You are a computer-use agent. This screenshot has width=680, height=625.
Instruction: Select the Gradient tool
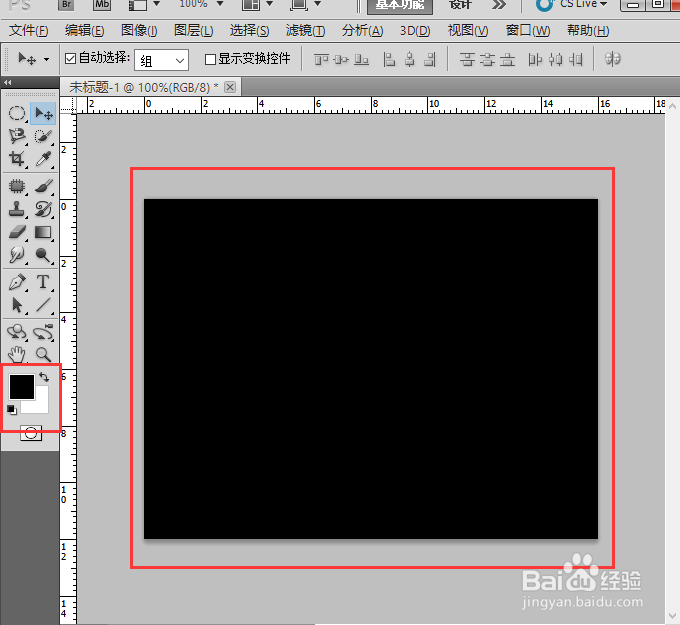point(43,232)
